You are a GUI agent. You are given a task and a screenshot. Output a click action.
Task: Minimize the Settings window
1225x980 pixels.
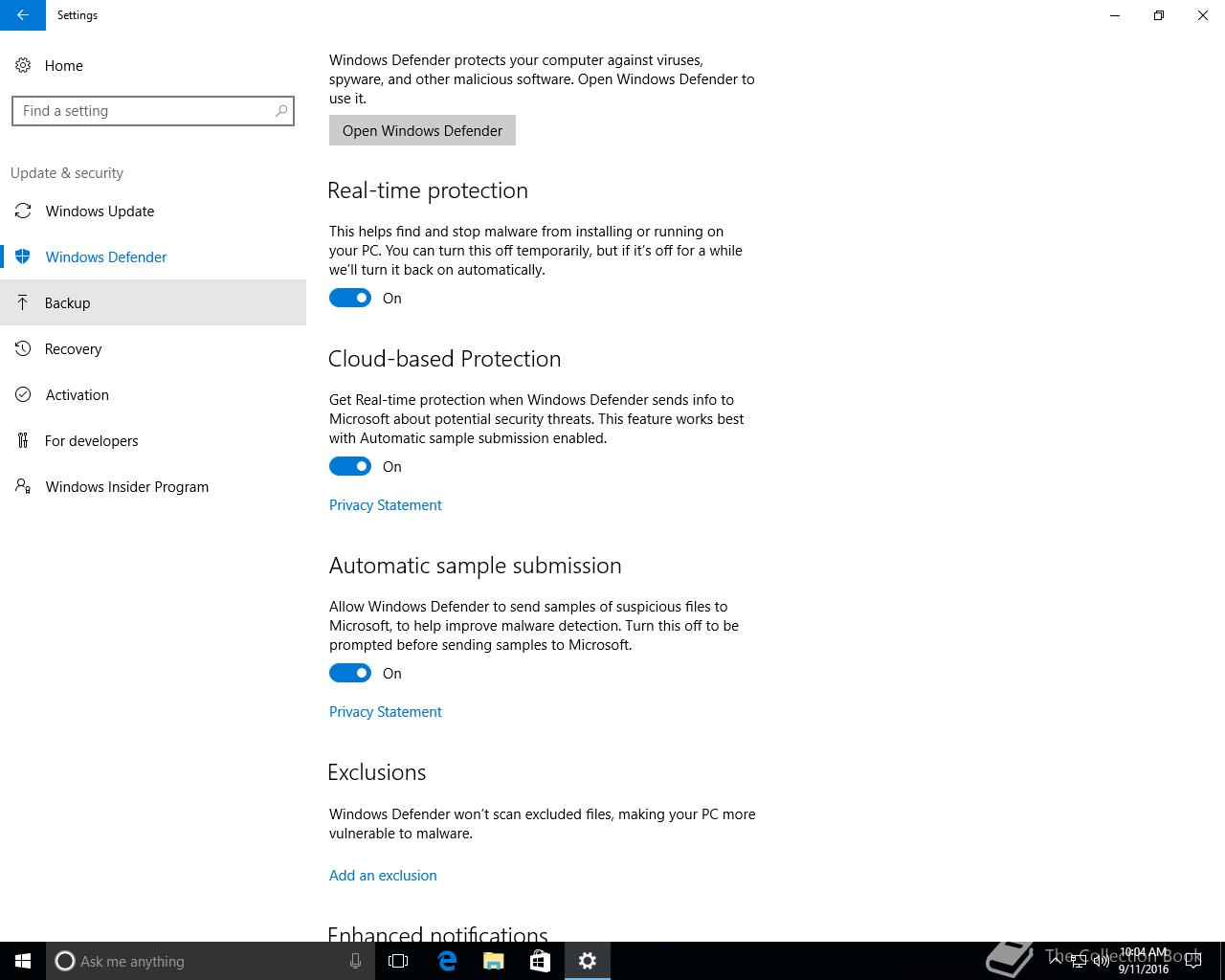1115,15
